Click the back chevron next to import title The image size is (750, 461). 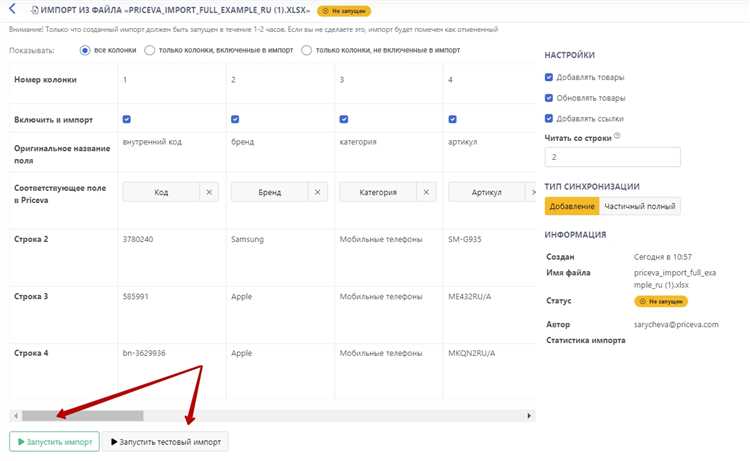(13, 9)
